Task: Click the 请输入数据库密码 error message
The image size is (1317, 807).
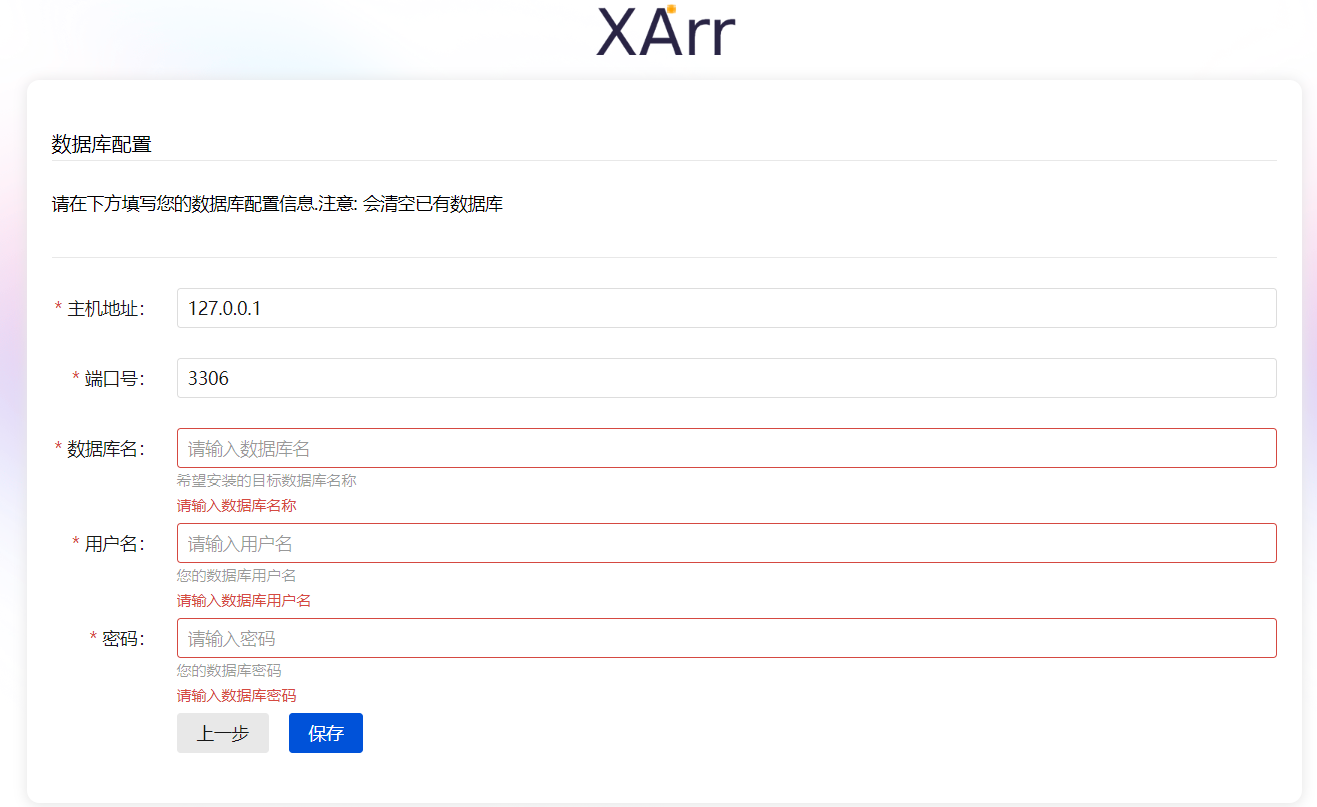Action: coord(236,695)
